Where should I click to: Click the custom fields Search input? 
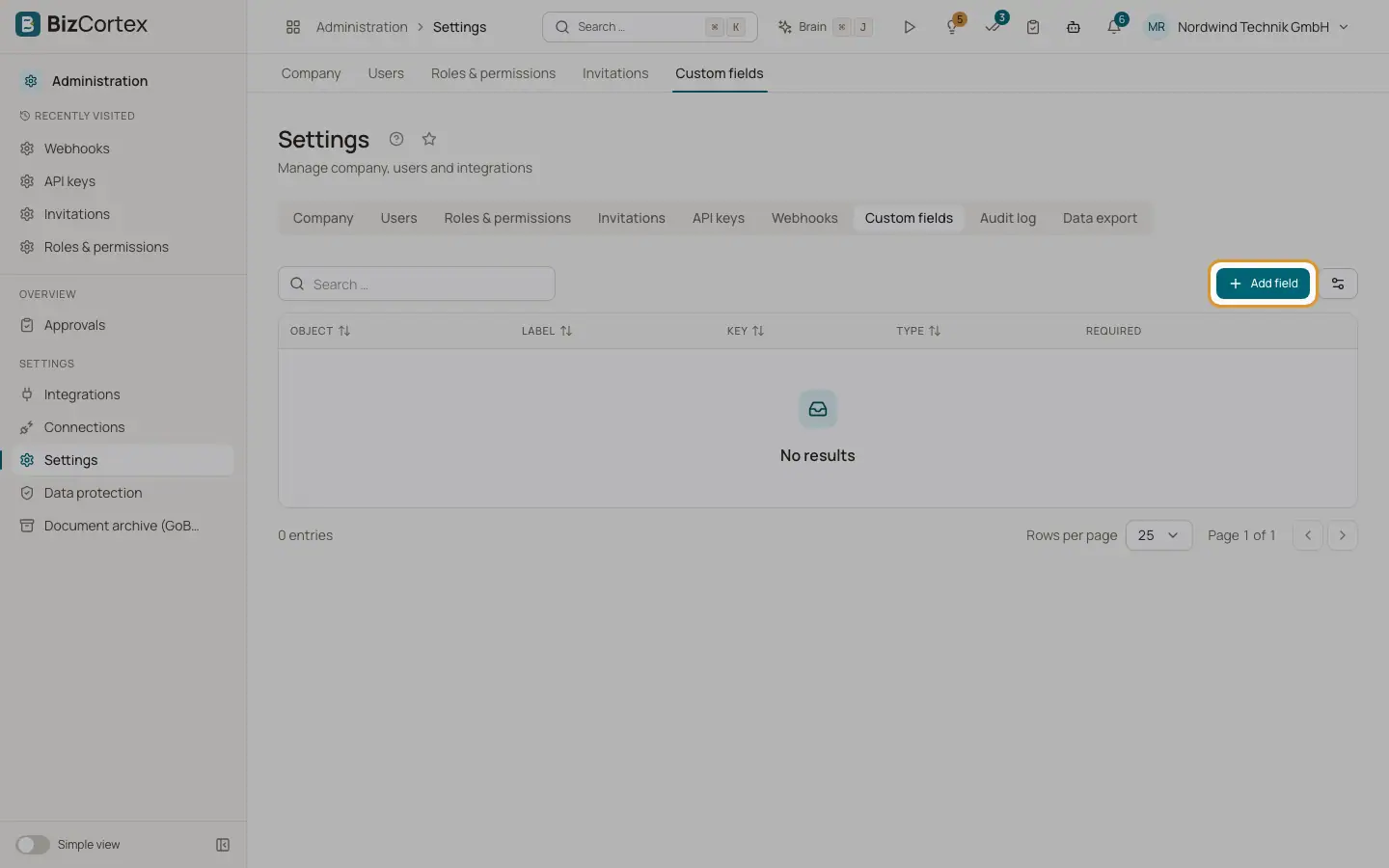(417, 284)
